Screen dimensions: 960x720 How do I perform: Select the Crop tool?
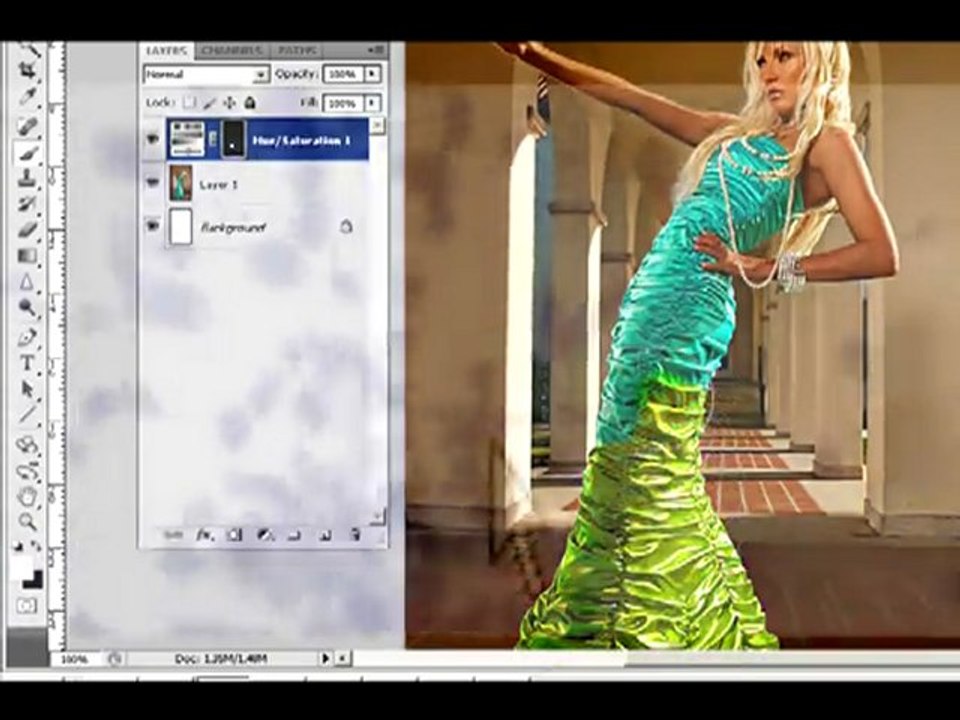click(x=28, y=70)
